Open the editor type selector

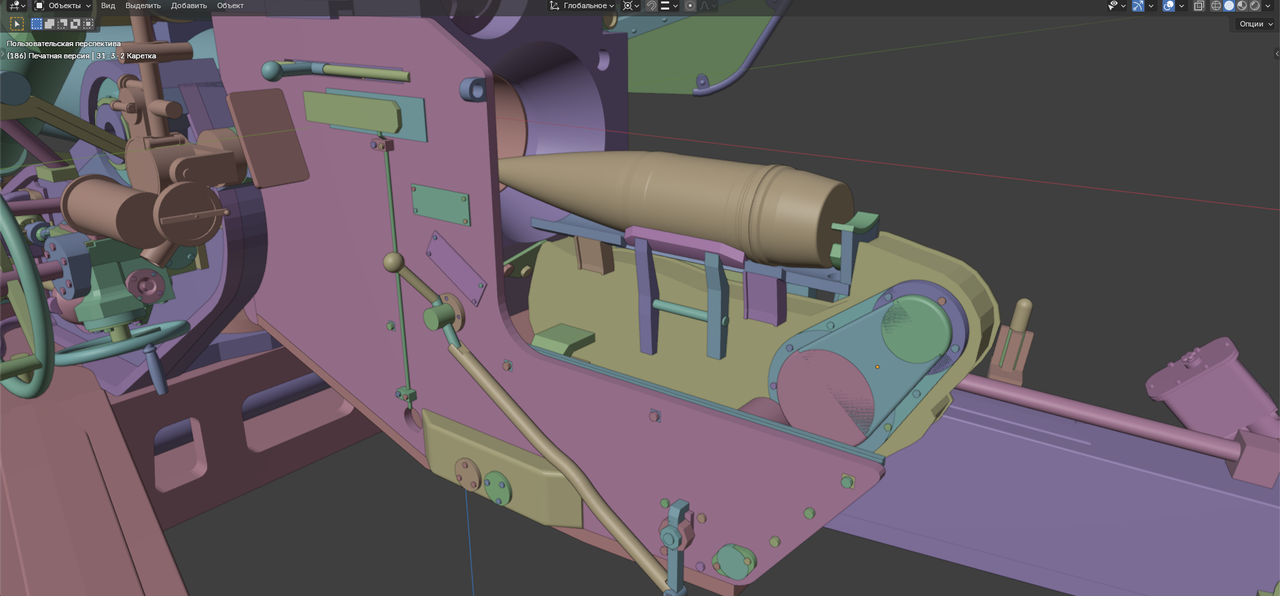[17, 6]
